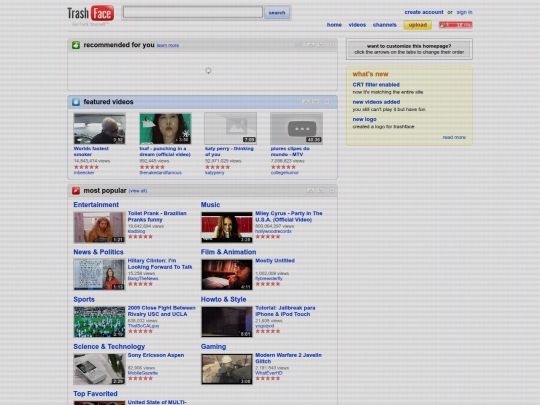Screen dimensions: 540x405
Task: Open the Sony Ericsson Aspen thumbnail
Action: tap(99, 369)
